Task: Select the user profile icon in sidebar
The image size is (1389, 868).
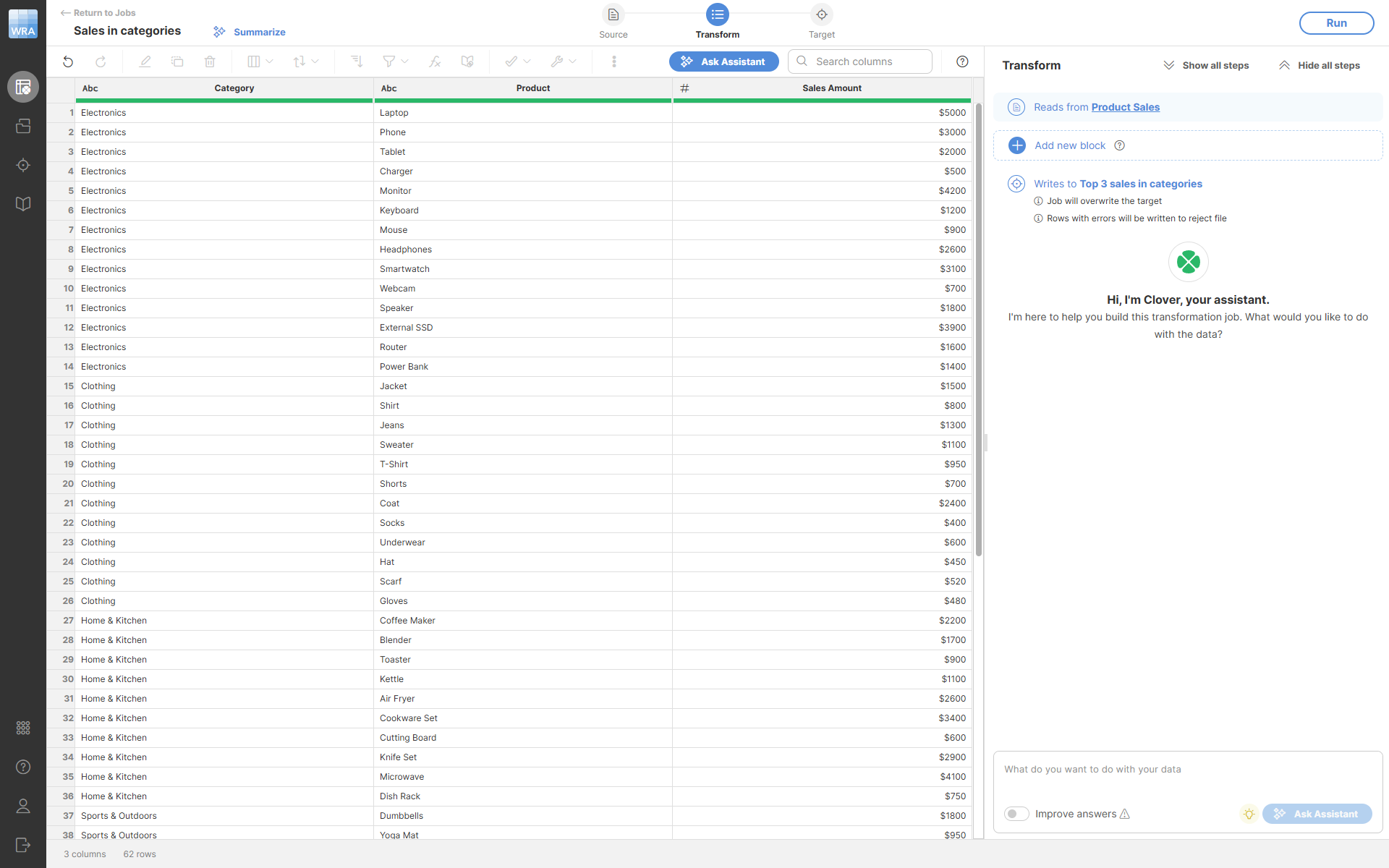Action: point(23,806)
